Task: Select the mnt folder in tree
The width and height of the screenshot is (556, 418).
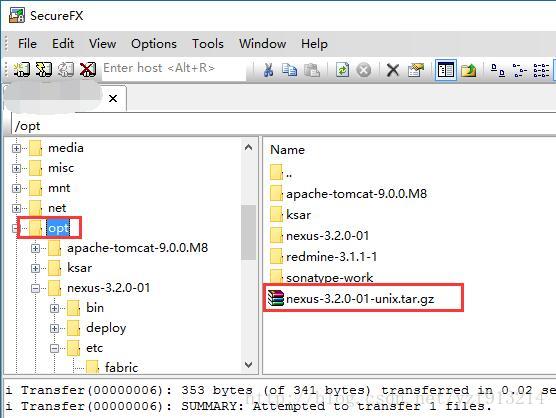Action: [59, 188]
